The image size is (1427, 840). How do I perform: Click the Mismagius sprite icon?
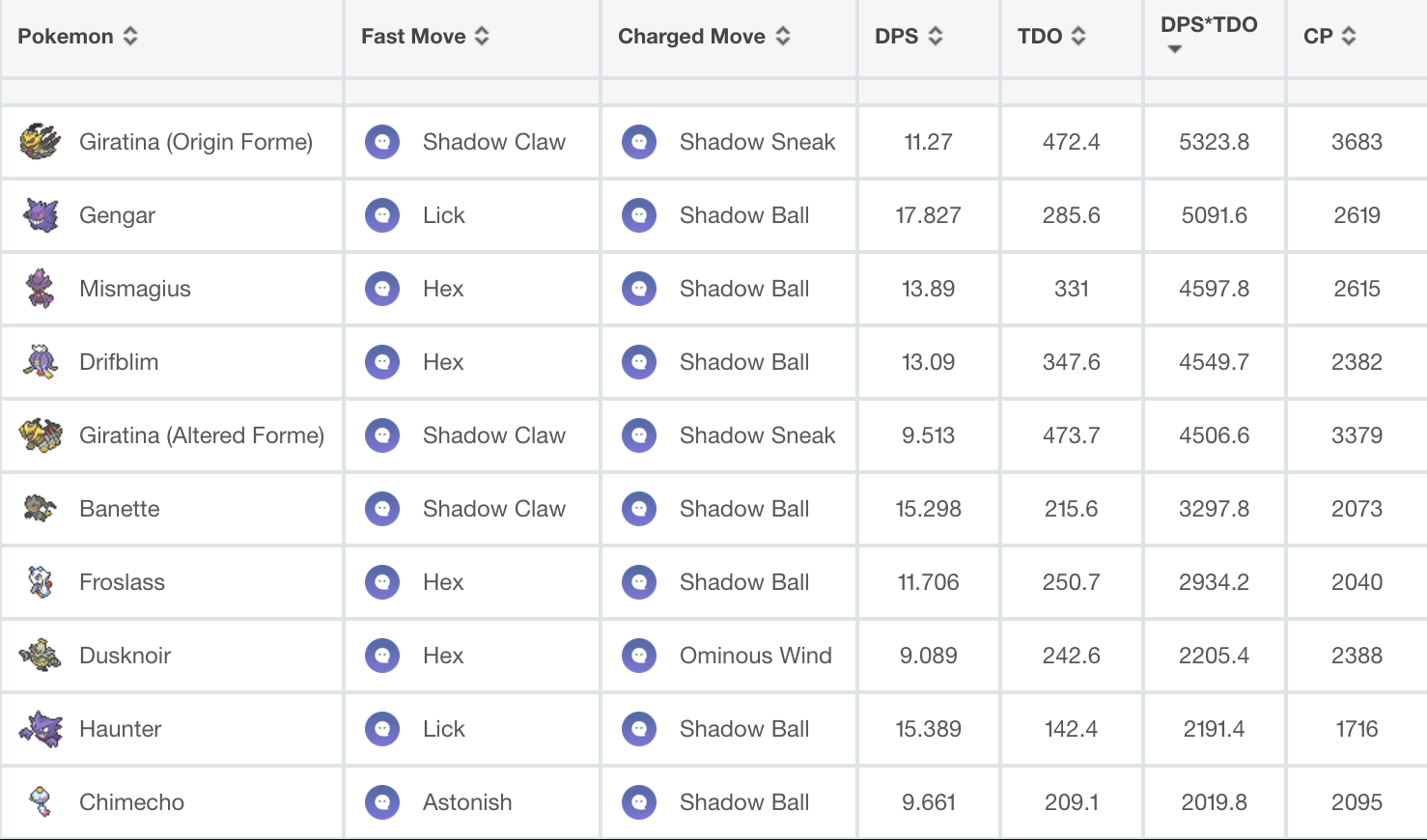coord(40,289)
